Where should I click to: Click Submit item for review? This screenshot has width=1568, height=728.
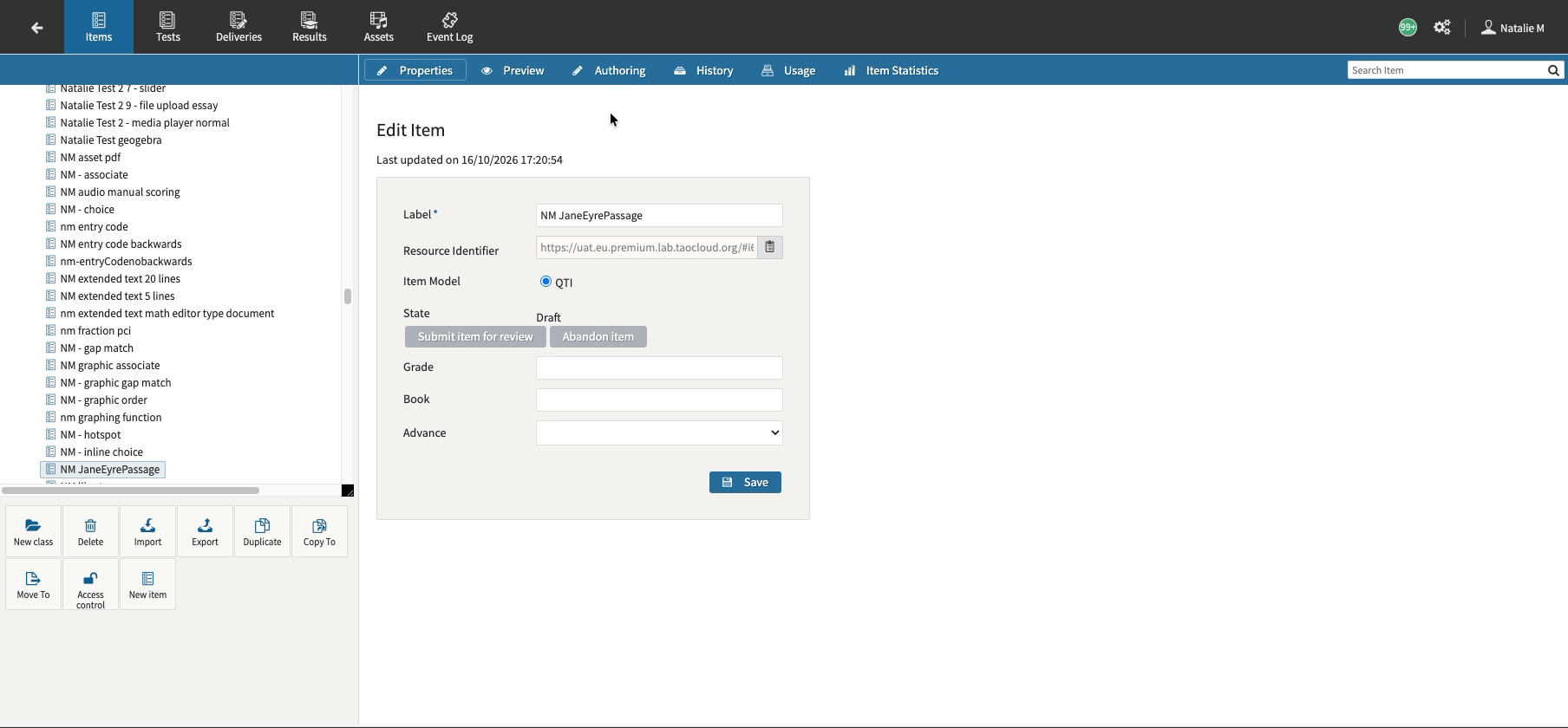point(475,336)
